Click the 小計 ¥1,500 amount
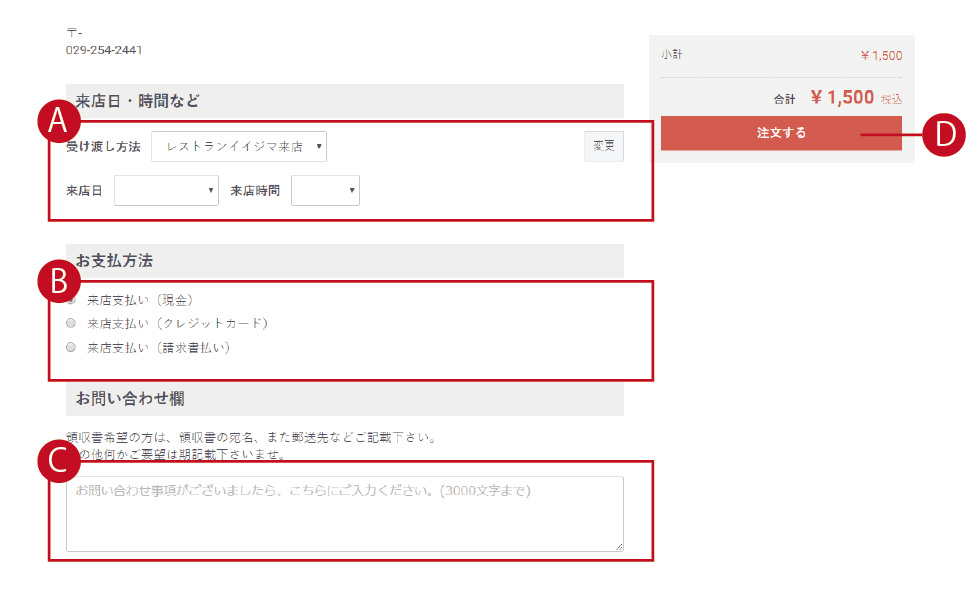Viewport: 980px width, 610px height. coord(881,56)
